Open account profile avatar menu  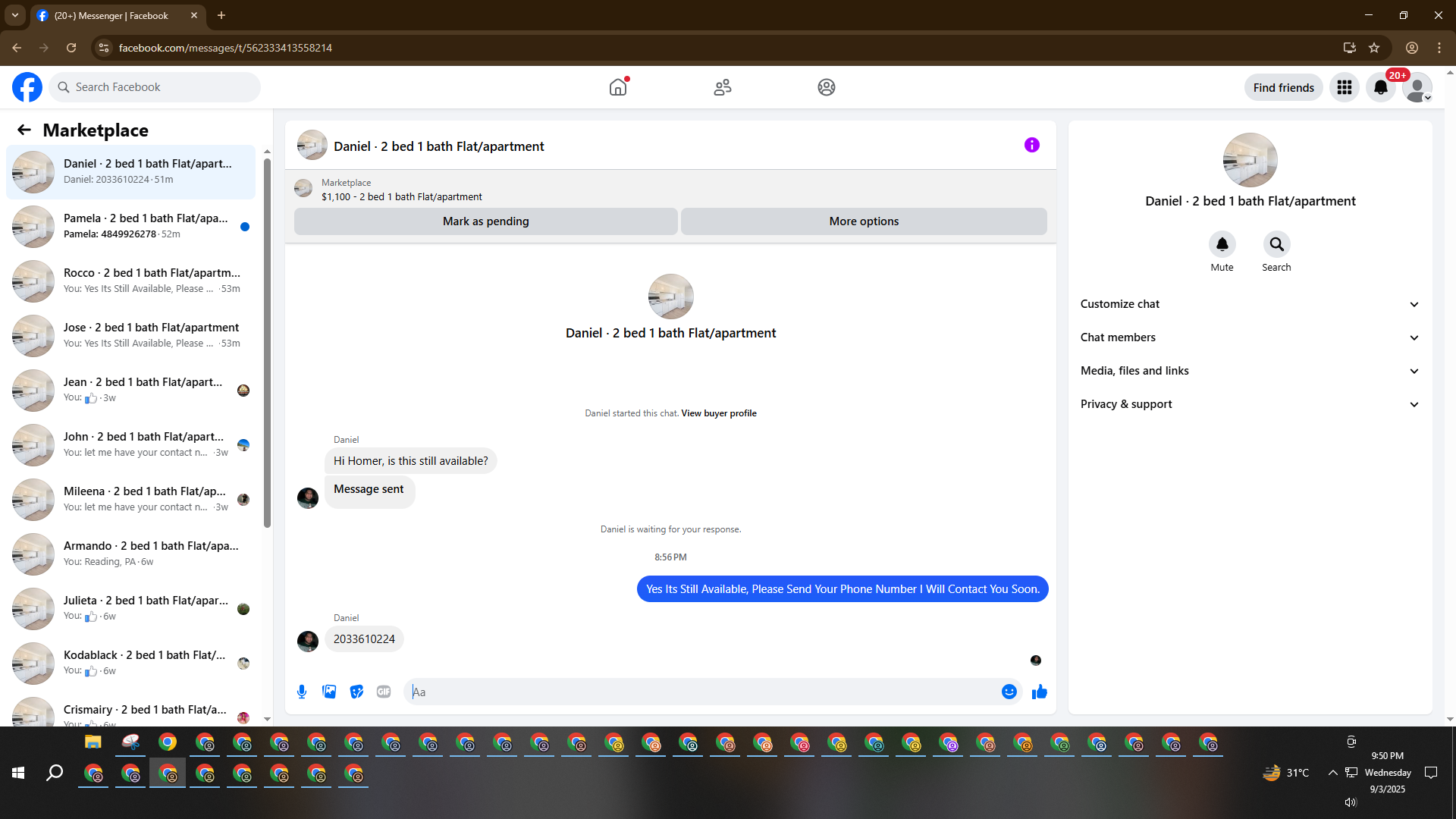[1417, 87]
